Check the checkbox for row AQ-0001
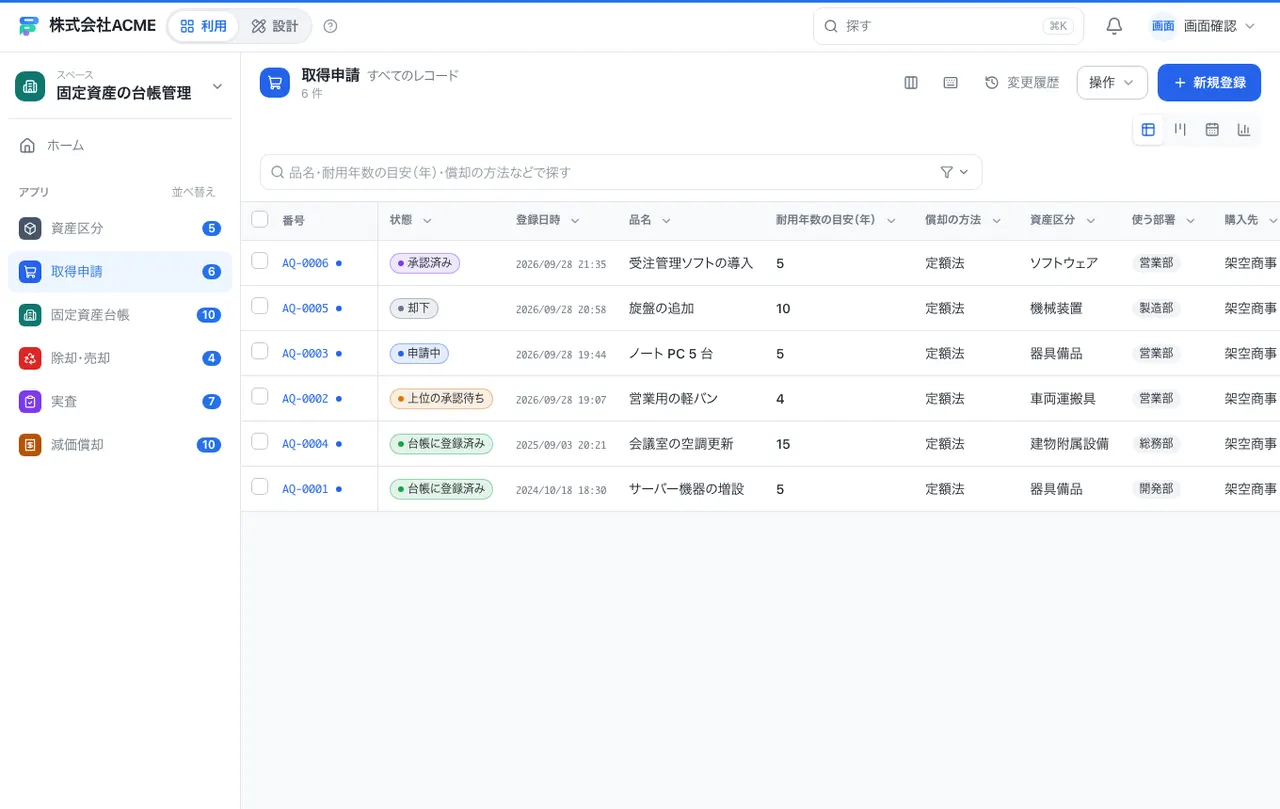1280x809 pixels. 260,487
